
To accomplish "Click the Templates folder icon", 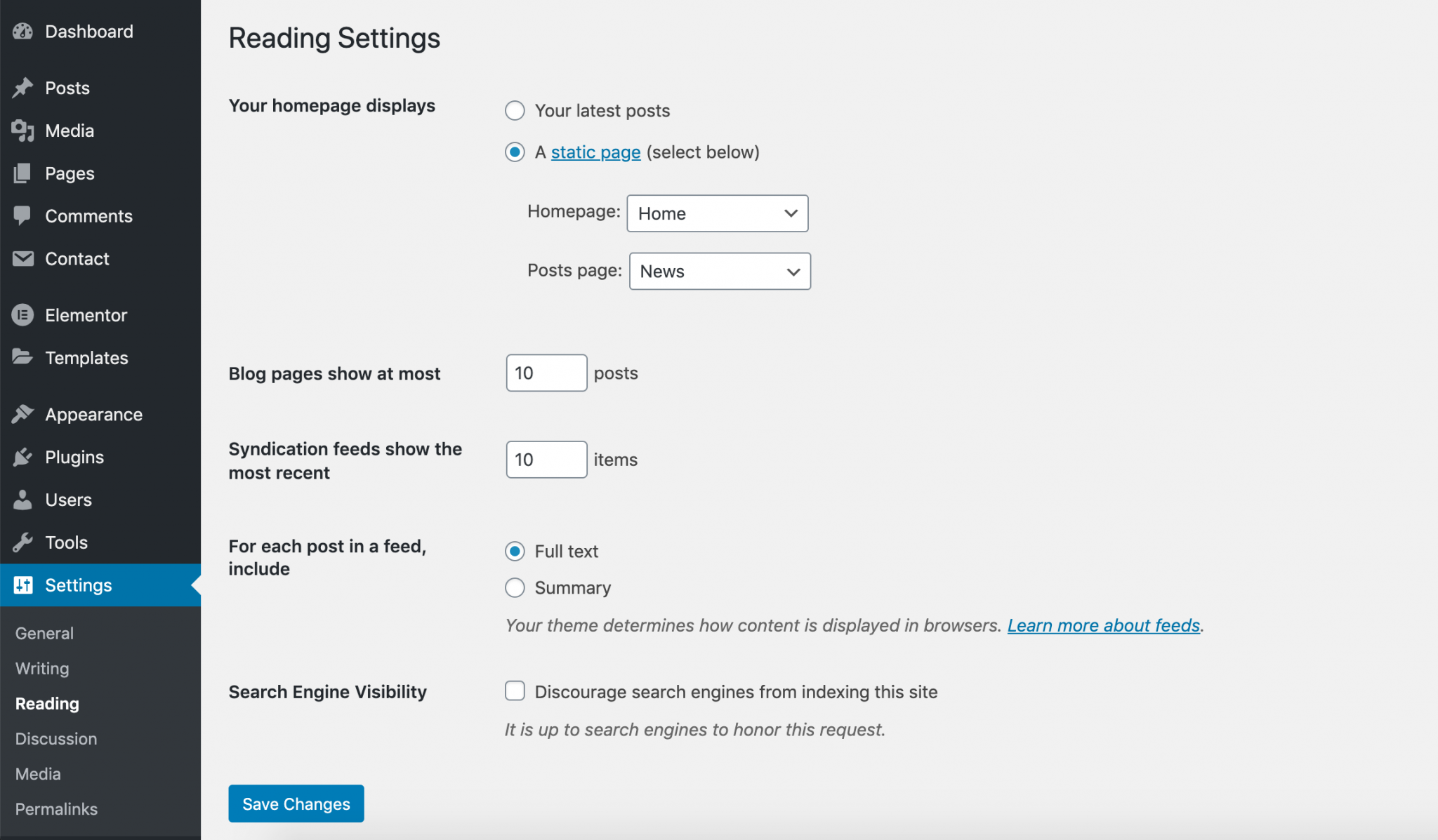I will point(22,357).
